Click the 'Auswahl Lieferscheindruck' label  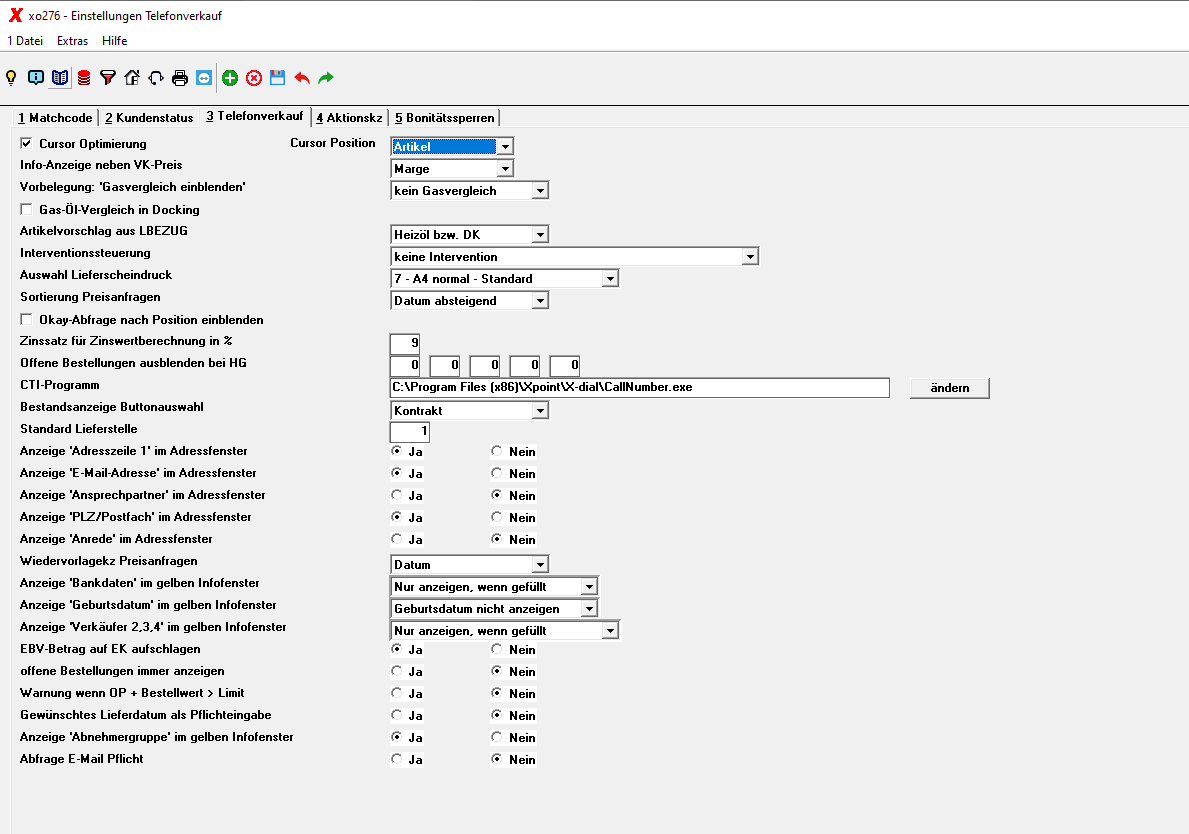coord(96,274)
